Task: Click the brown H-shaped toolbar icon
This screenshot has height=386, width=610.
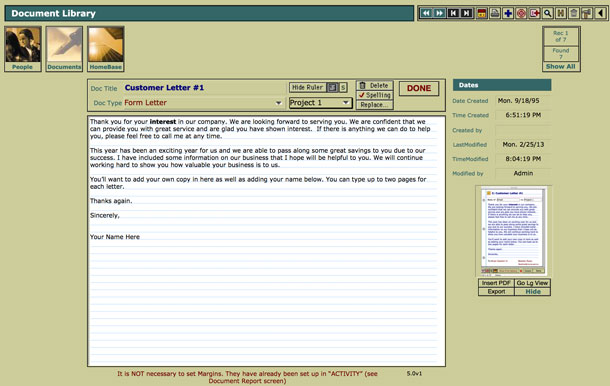Action: pos(561,14)
